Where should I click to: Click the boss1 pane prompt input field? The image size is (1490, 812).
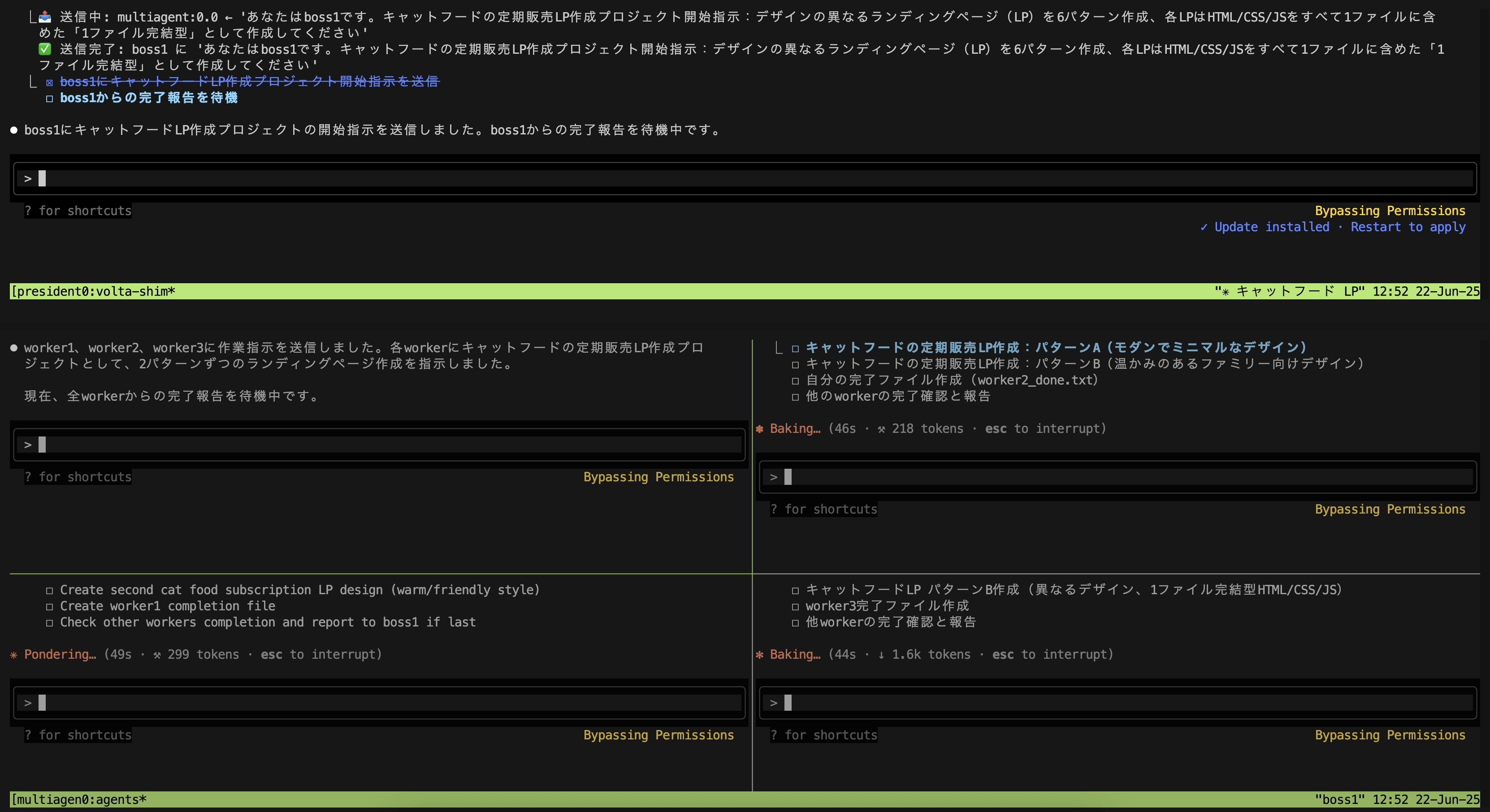pos(379,445)
